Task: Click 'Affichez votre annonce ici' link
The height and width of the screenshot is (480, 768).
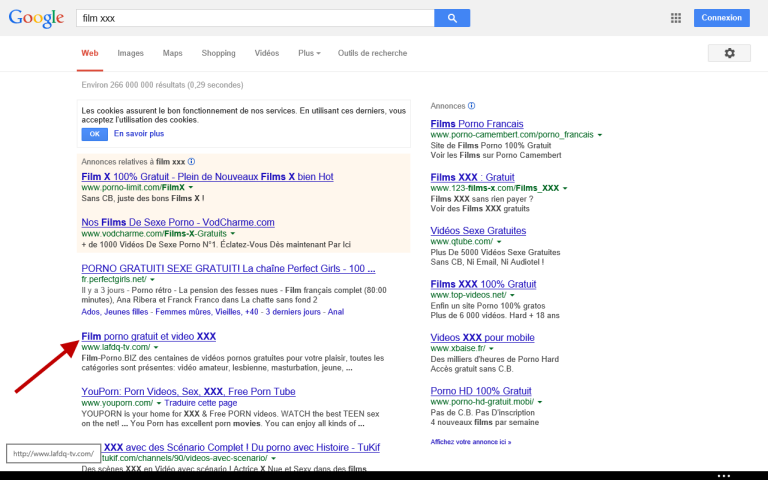Action: 471,442
